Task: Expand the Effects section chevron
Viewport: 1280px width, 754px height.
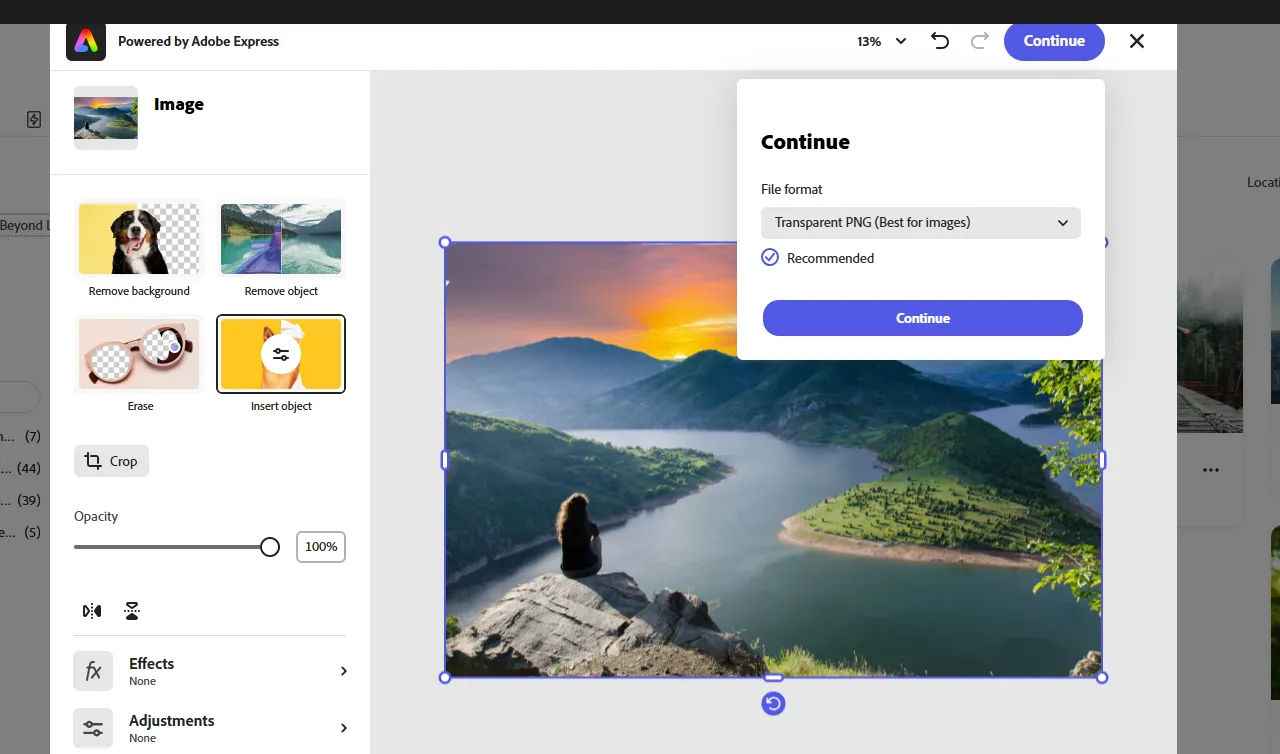Action: [343, 671]
